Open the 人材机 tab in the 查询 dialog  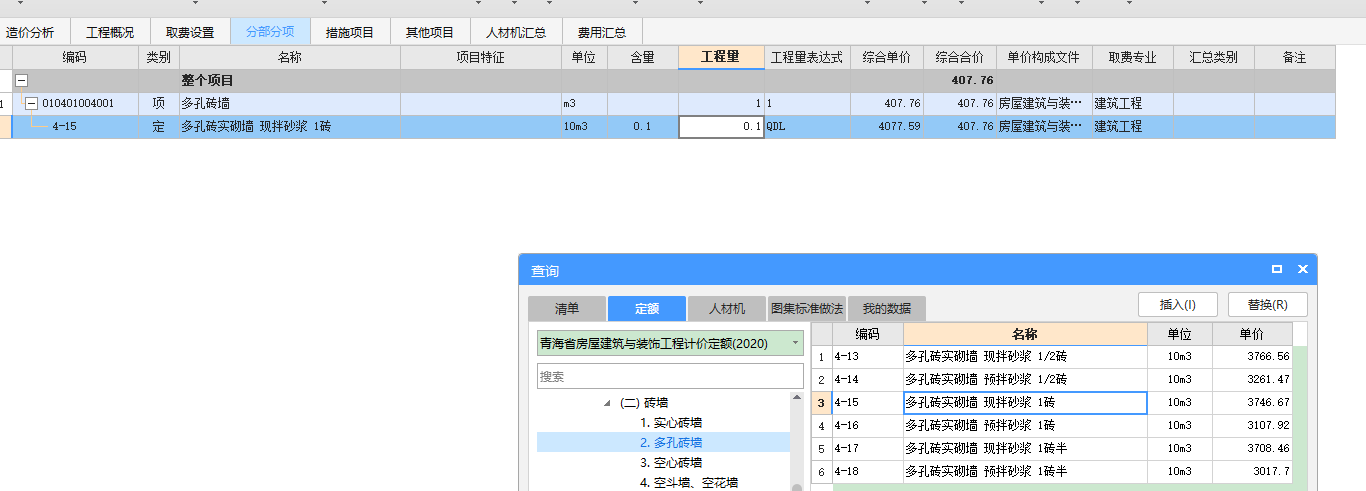(x=727, y=309)
